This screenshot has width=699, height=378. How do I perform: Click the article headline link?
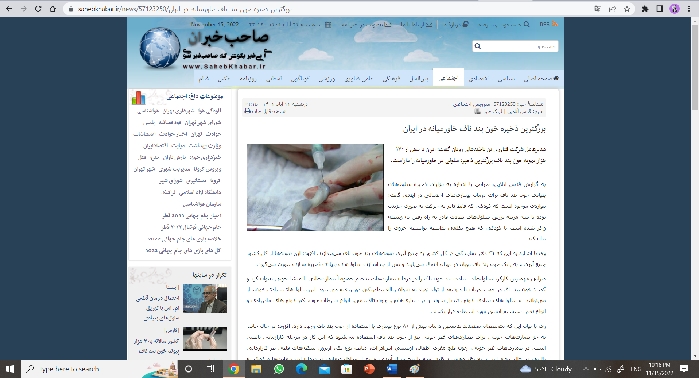click(x=474, y=129)
